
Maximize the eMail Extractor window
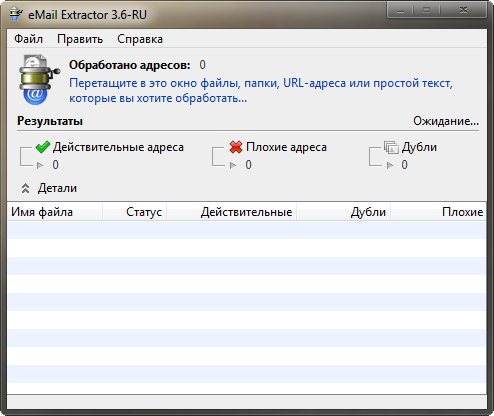426,10
